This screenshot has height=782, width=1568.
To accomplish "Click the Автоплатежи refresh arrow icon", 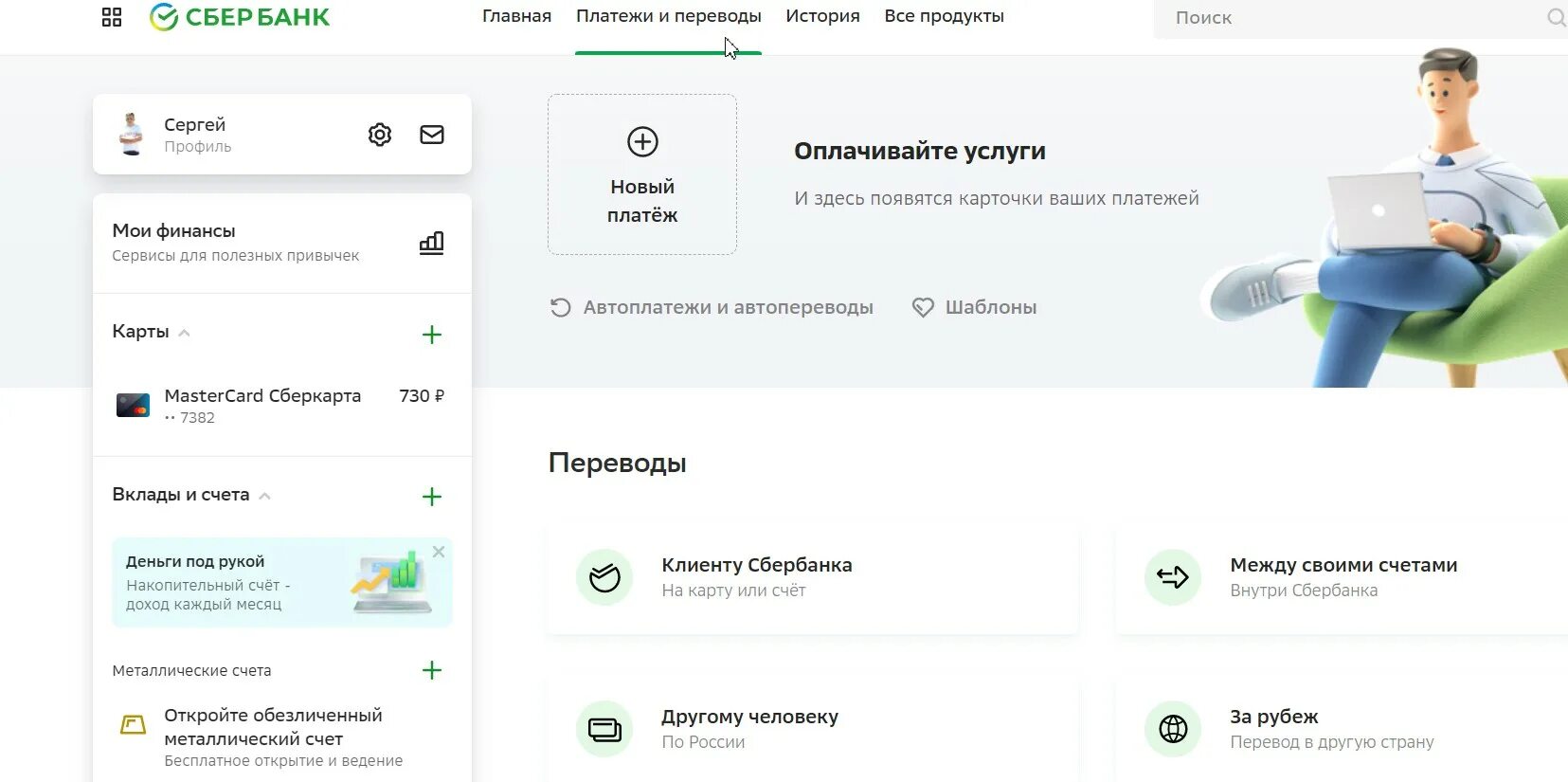I will point(560,308).
